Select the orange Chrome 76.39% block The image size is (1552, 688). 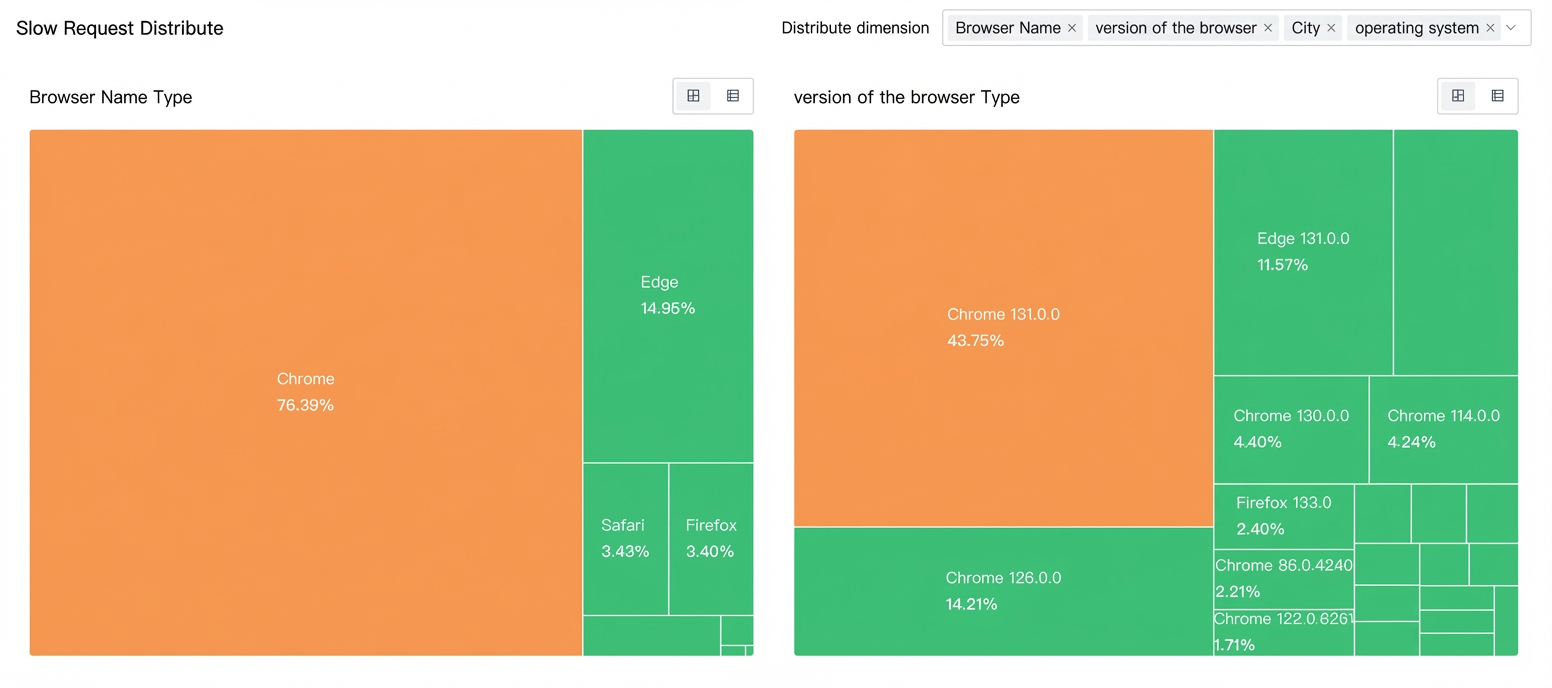click(306, 392)
